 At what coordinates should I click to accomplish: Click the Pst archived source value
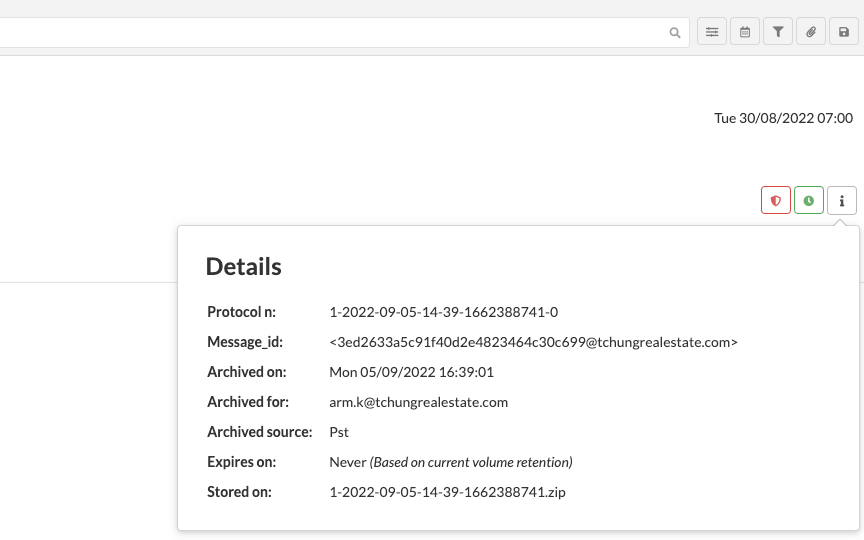pyautogui.click(x=339, y=432)
